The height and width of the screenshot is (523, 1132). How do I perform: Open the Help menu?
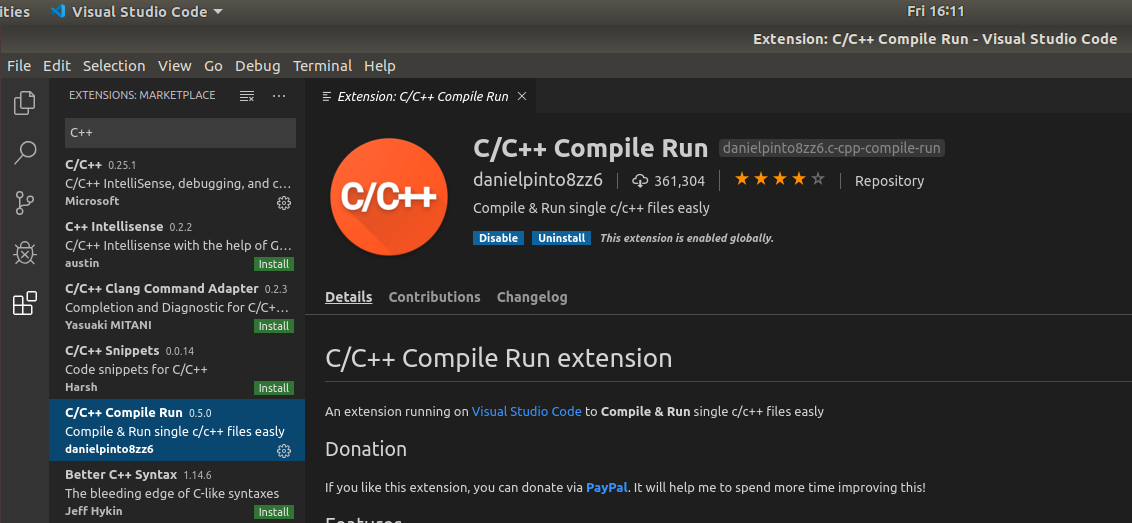tap(380, 66)
